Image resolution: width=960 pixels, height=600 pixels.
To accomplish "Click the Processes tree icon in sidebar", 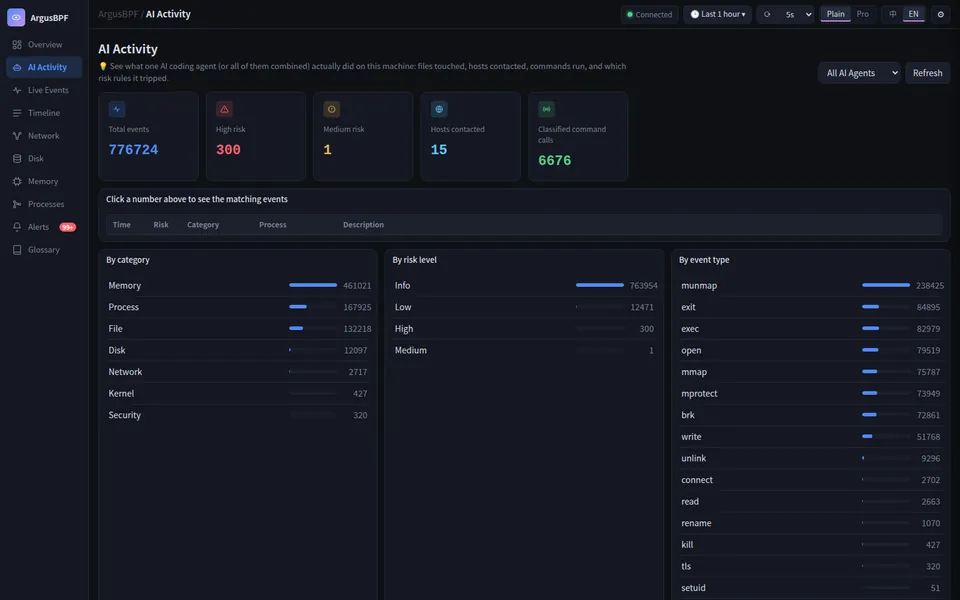I will (17, 204).
